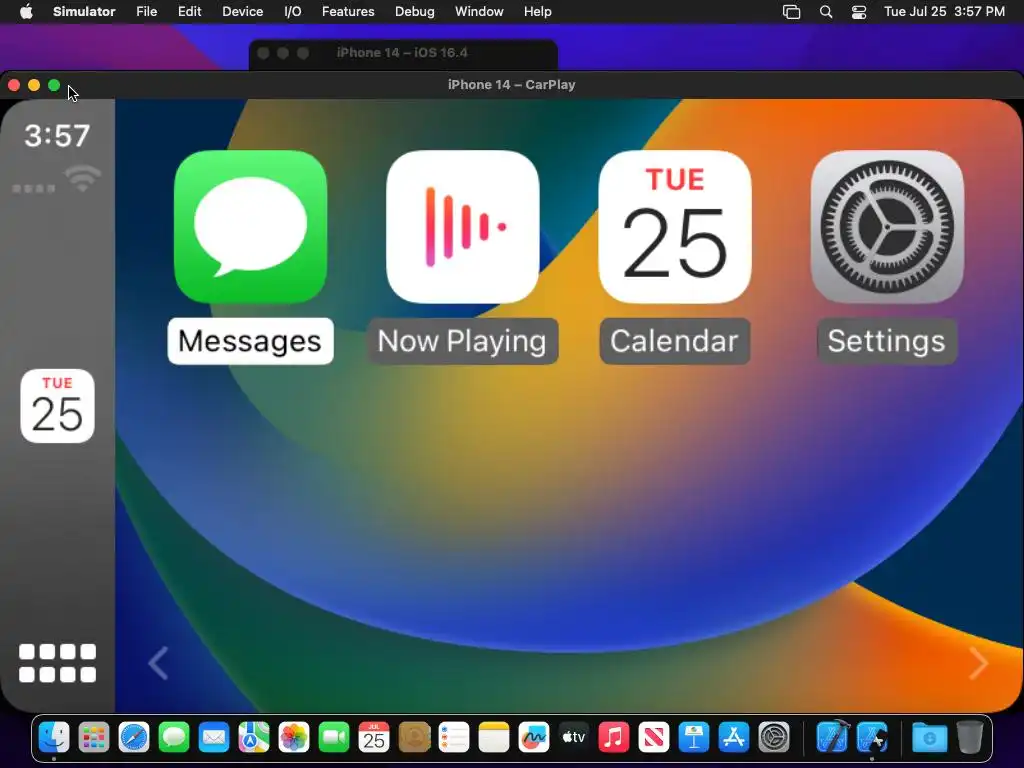Open the Features menu

(348, 12)
